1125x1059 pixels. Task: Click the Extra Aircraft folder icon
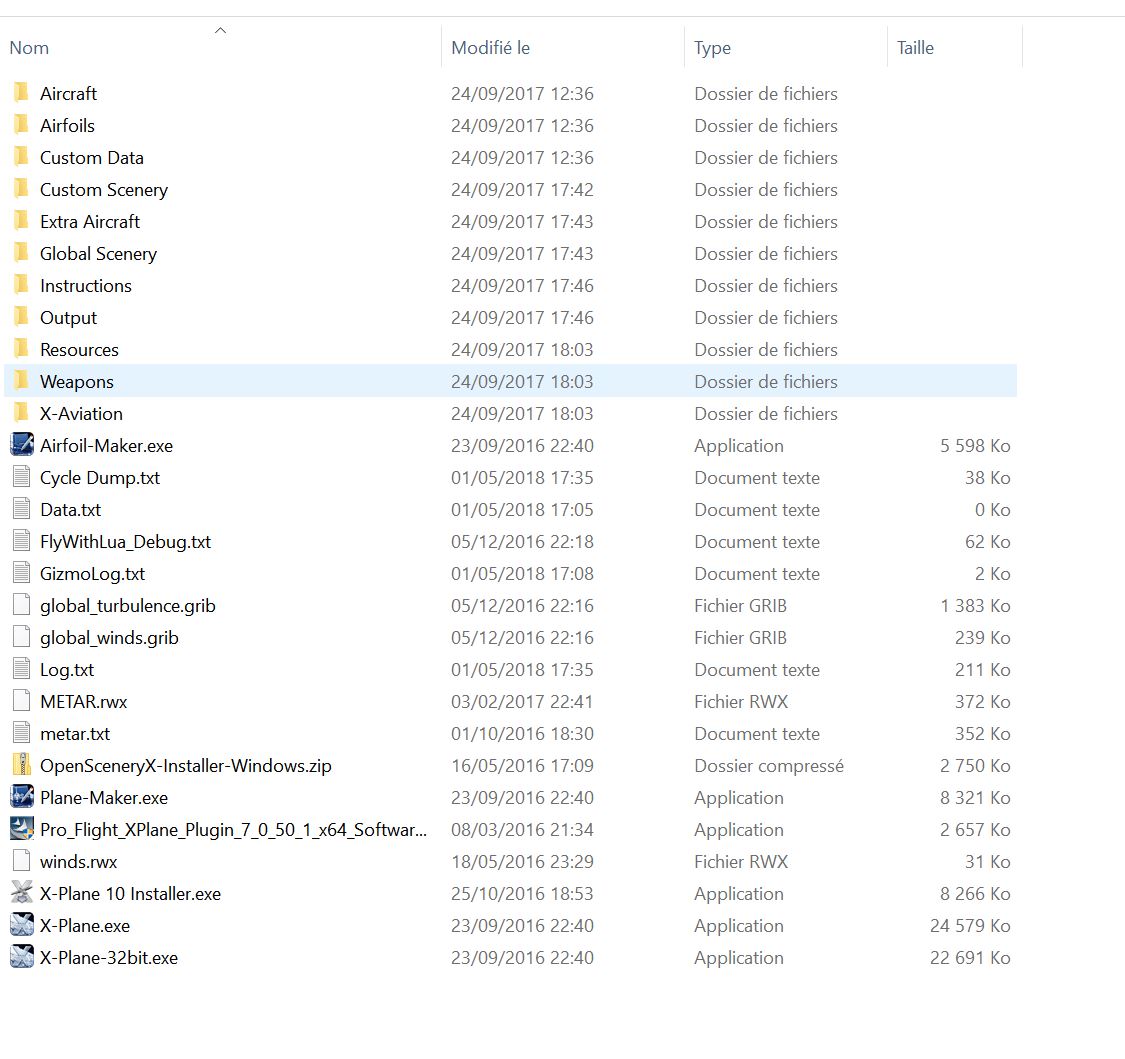tap(22, 221)
